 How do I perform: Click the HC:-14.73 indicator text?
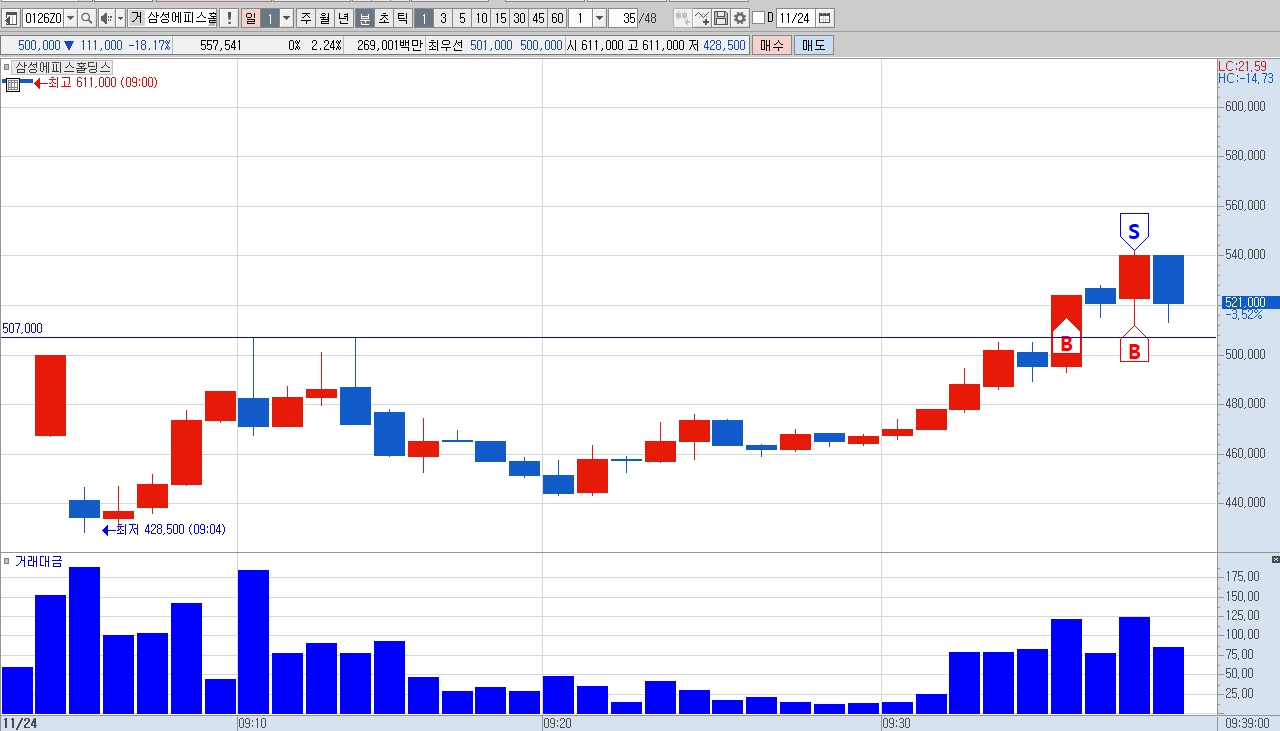pos(1246,78)
